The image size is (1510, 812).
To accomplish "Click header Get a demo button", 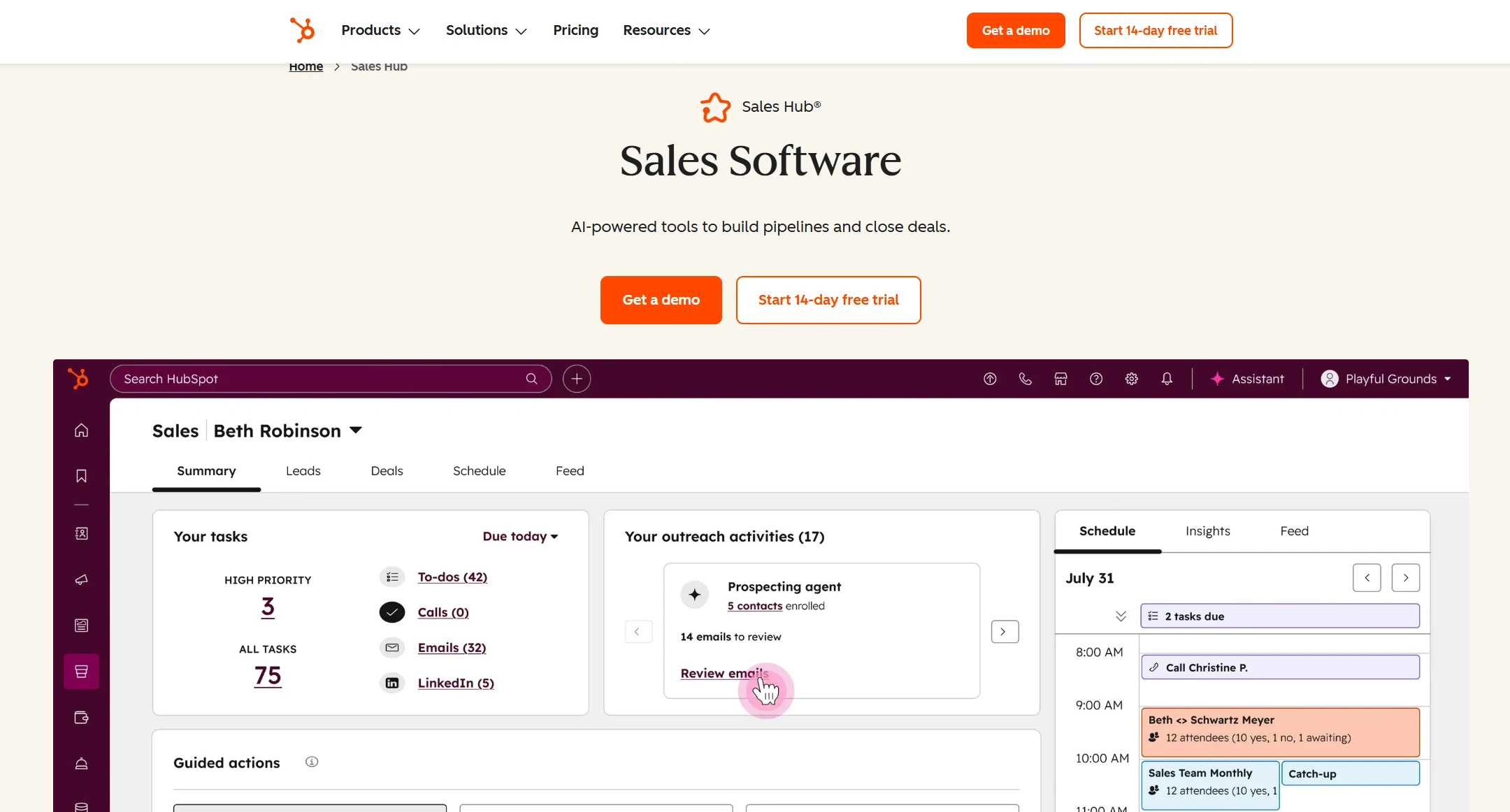I will coord(1016,30).
